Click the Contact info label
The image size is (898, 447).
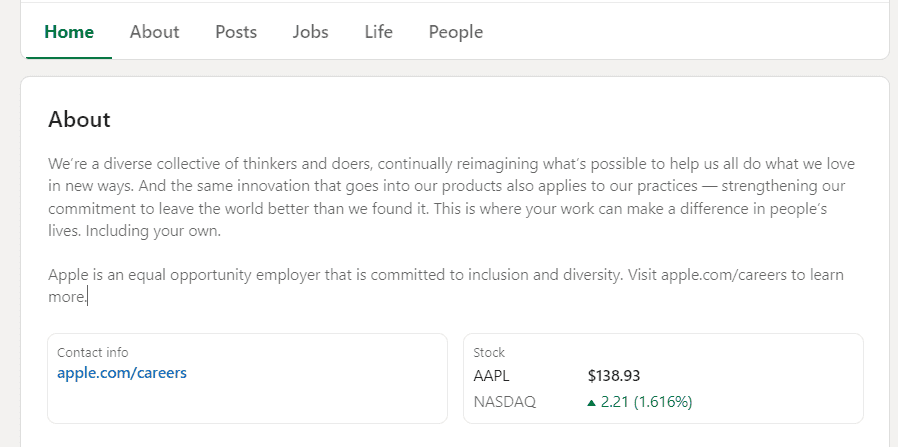[x=92, y=352]
